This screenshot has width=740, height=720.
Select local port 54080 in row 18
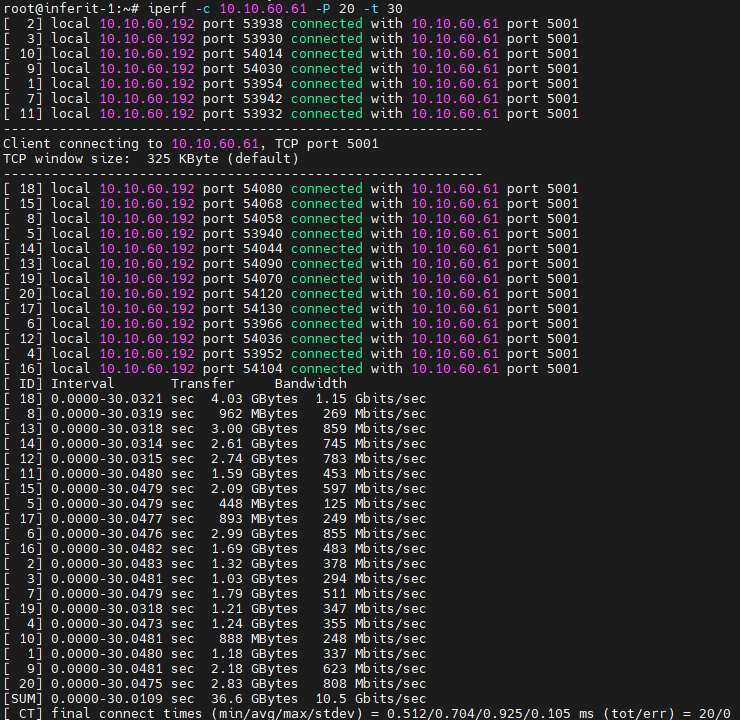[263, 189]
